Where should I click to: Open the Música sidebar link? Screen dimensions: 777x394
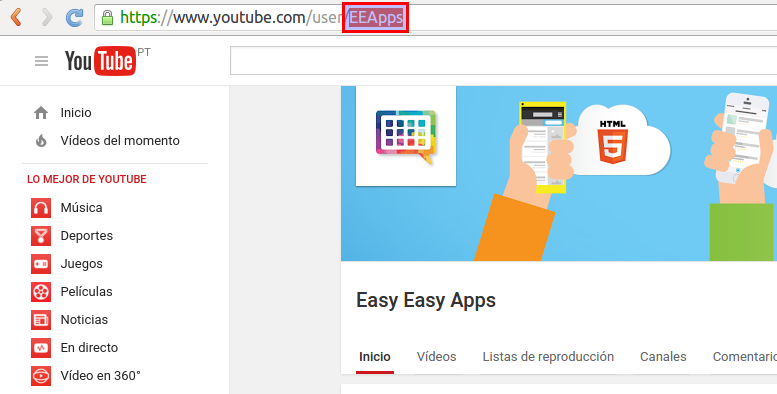click(x=81, y=208)
